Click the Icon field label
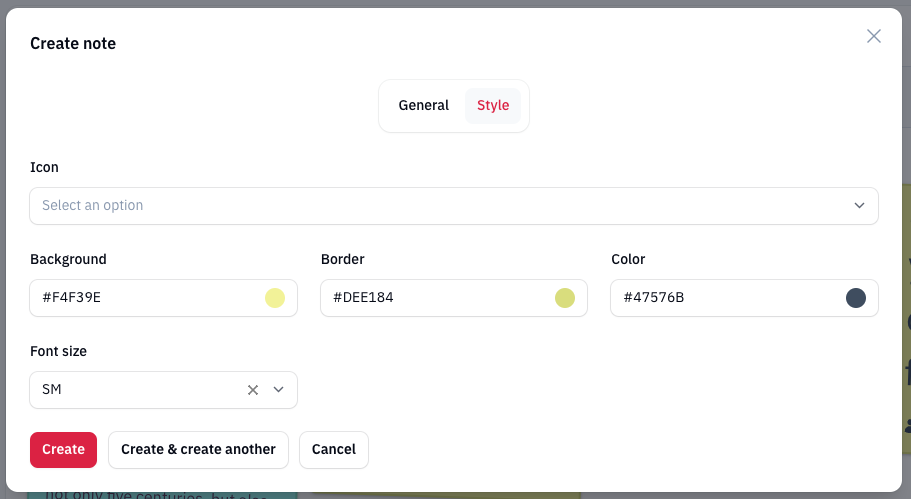The height and width of the screenshot is (499, 911). click(44, 167)
